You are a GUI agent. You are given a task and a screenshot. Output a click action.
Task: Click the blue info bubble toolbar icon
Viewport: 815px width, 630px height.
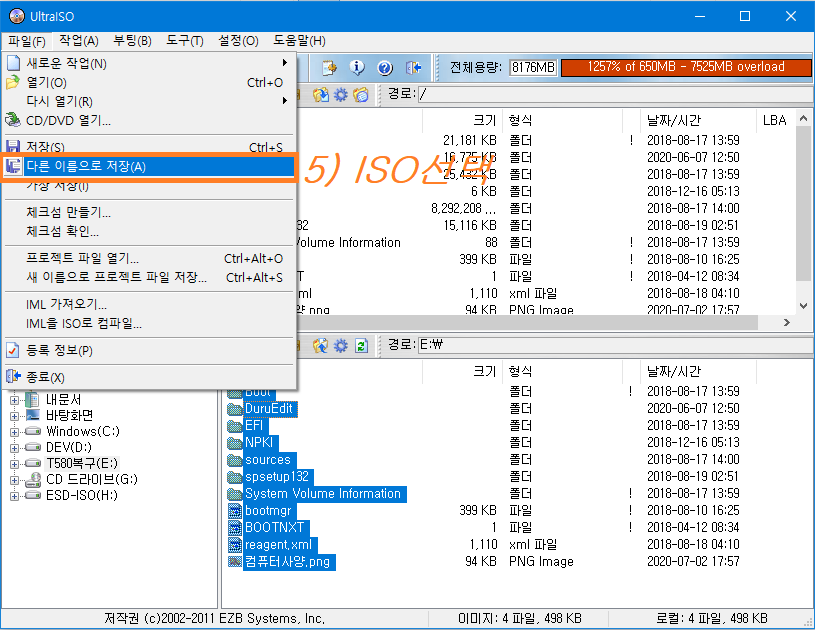(357, 68)
